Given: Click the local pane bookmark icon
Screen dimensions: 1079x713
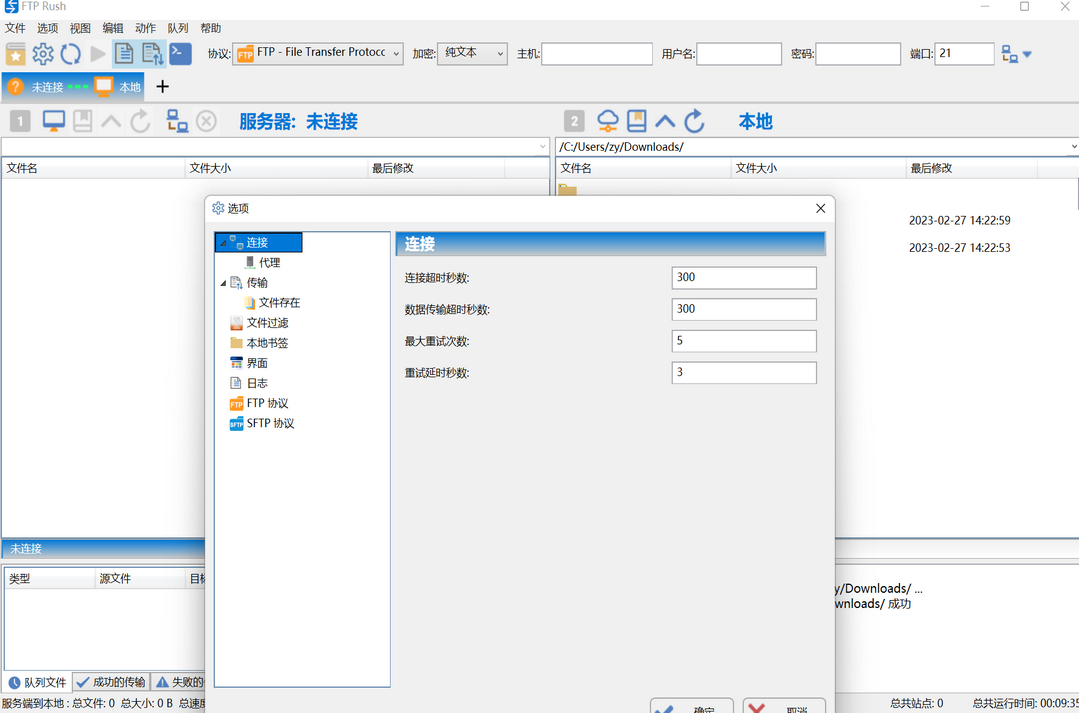Looking at the screenshot, I should pos(637,121).
